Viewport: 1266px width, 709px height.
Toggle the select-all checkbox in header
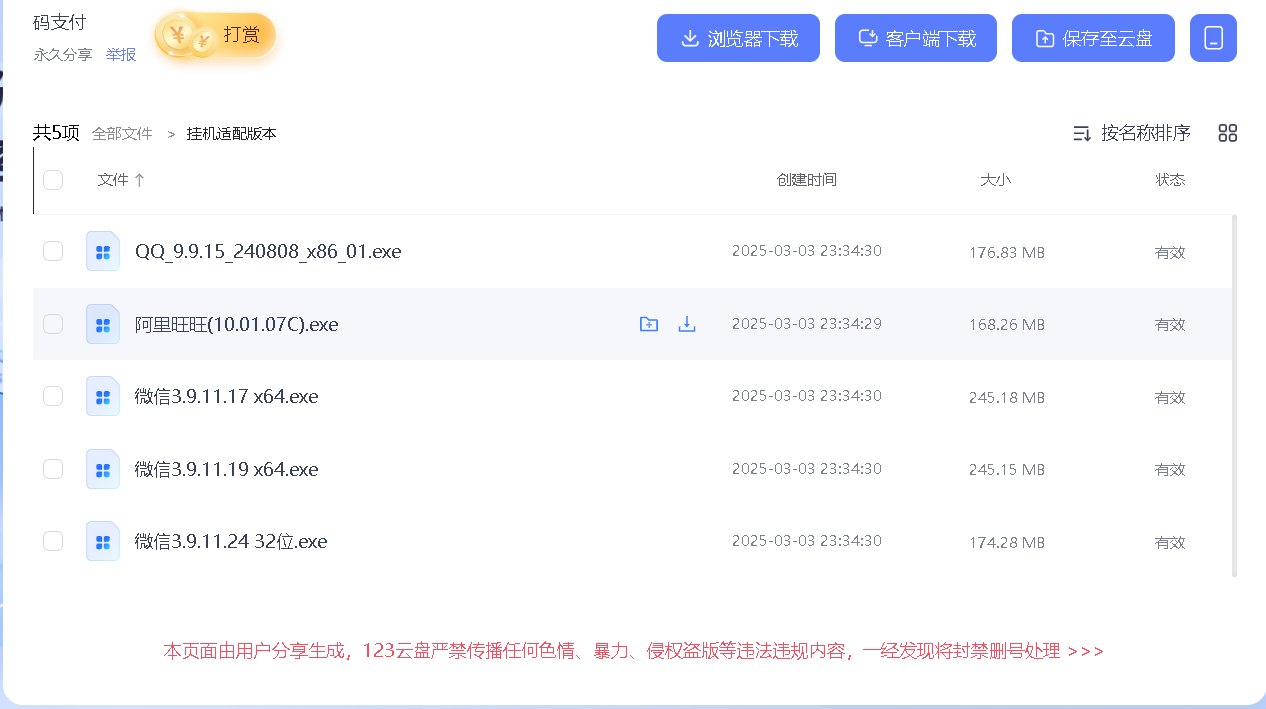(53, 180)
